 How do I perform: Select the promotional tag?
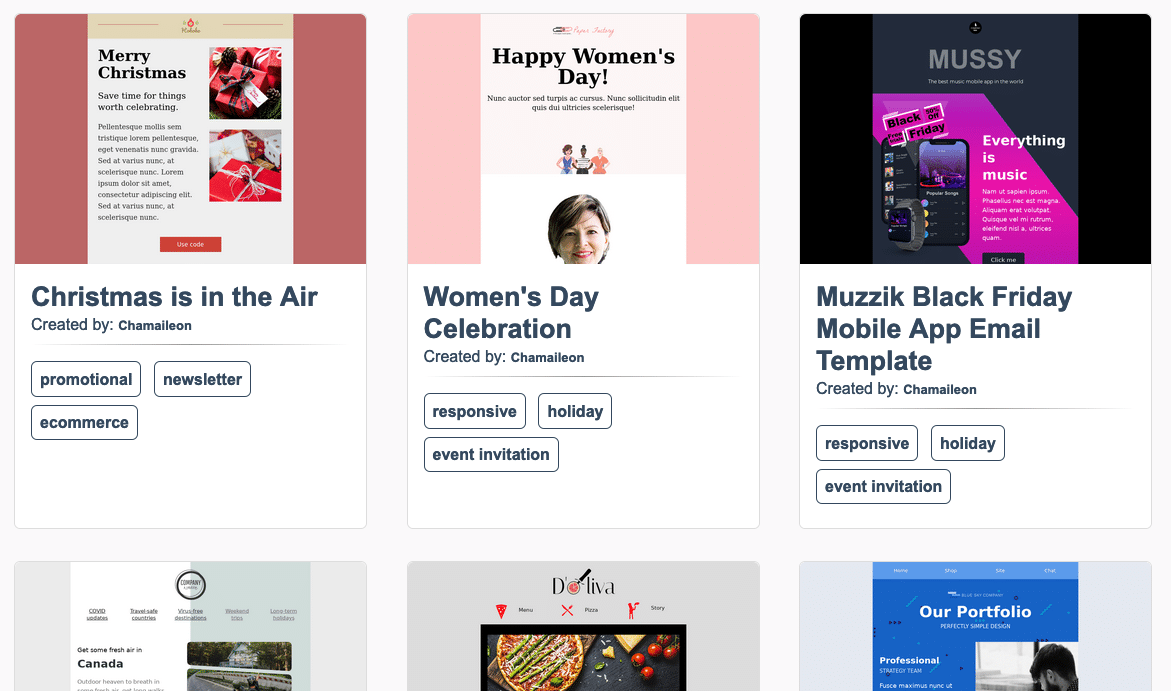[86, 379]
